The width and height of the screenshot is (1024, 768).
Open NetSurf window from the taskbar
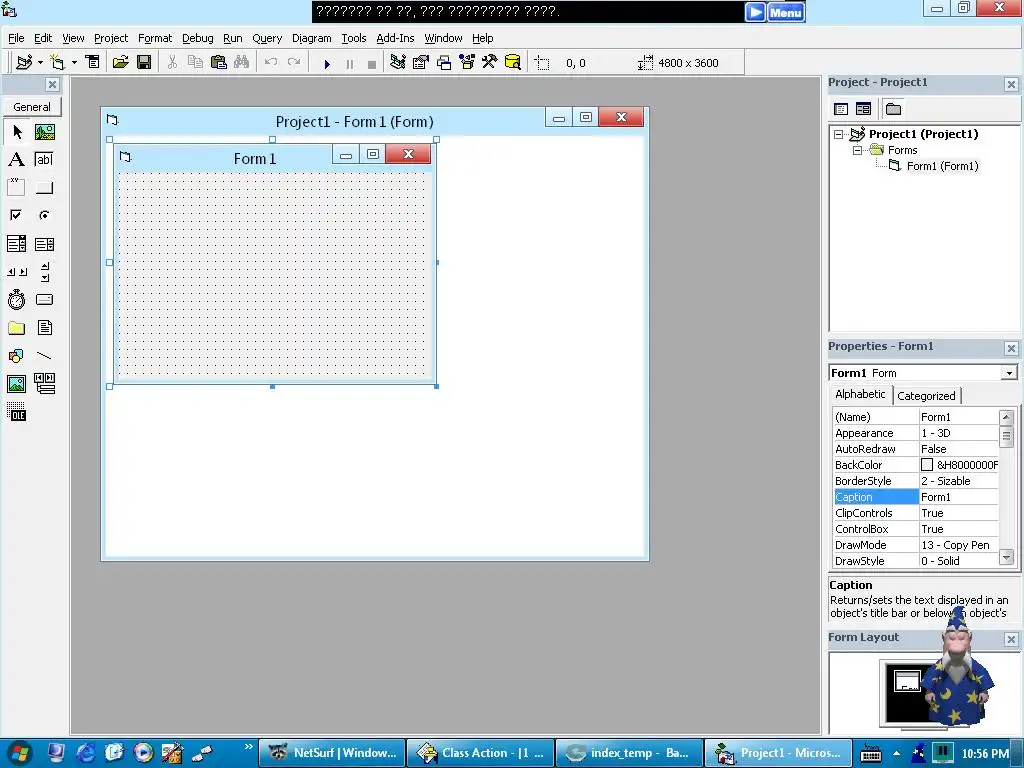click(x=332, y=753)
